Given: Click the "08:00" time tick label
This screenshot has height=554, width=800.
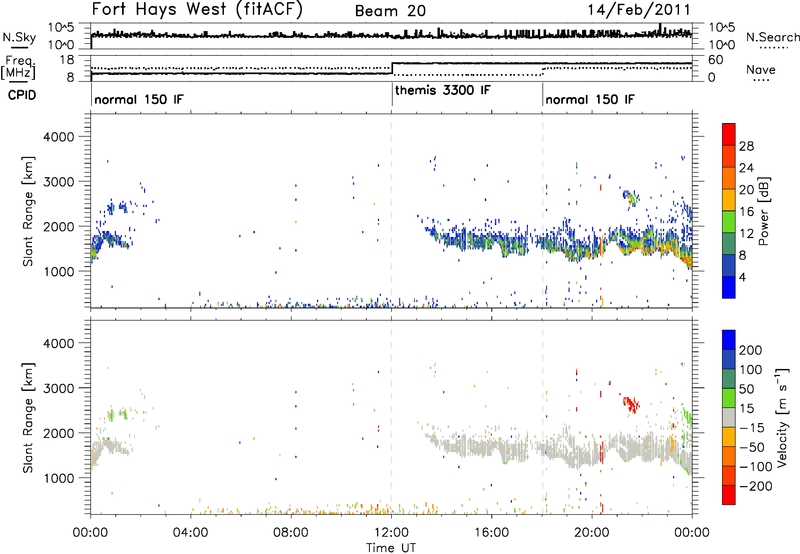Looking at the screenshot, I should [291, 533].
